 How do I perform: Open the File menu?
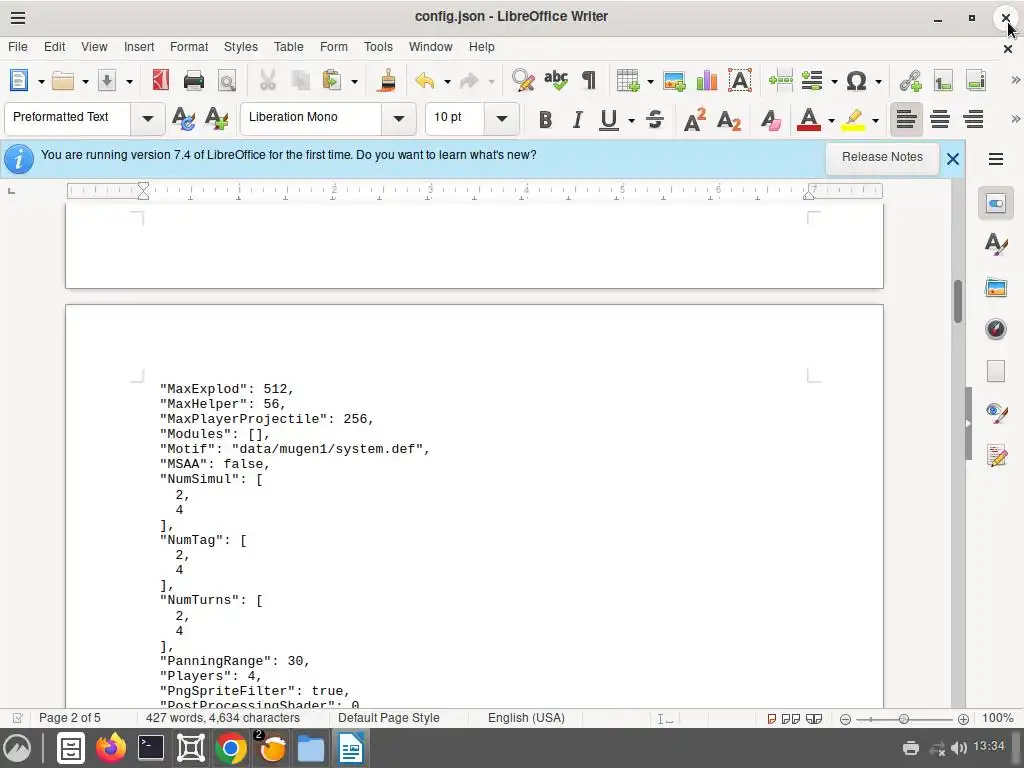pos(18,47)
